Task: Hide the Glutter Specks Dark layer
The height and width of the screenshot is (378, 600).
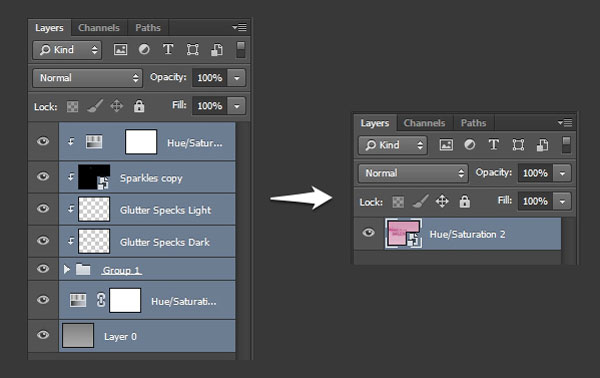Action: [x=43, y=241]
